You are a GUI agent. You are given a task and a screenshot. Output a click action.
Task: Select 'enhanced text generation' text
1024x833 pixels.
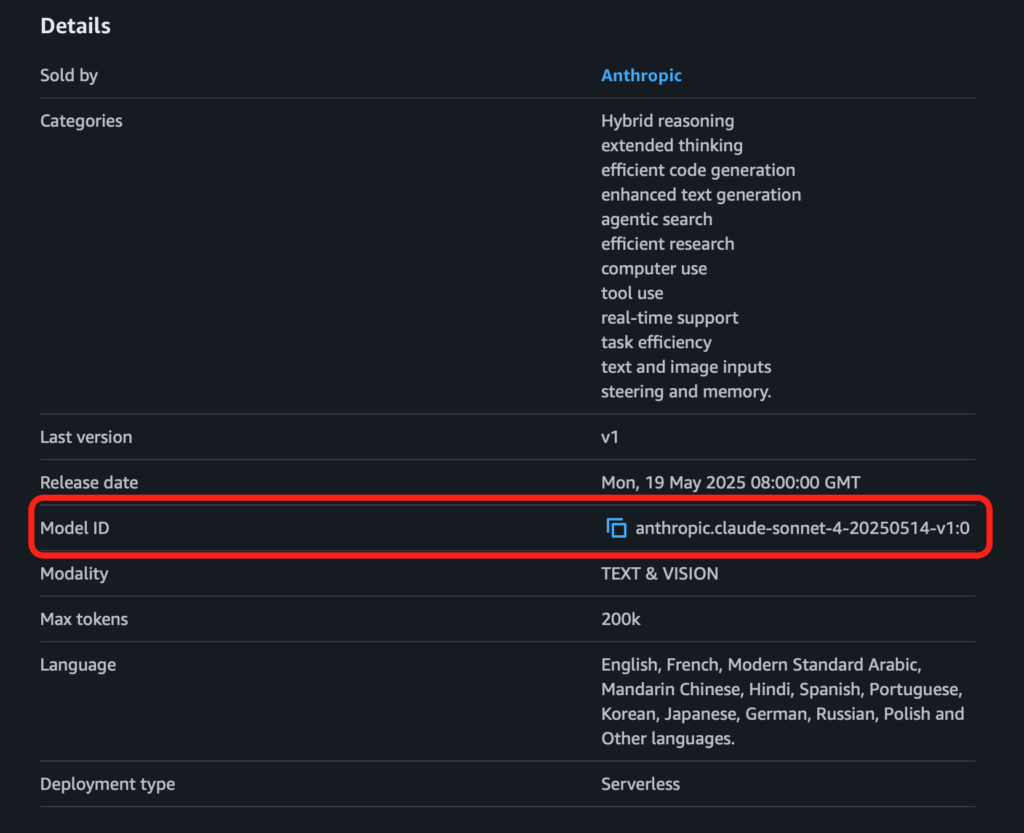click(701, 195)
